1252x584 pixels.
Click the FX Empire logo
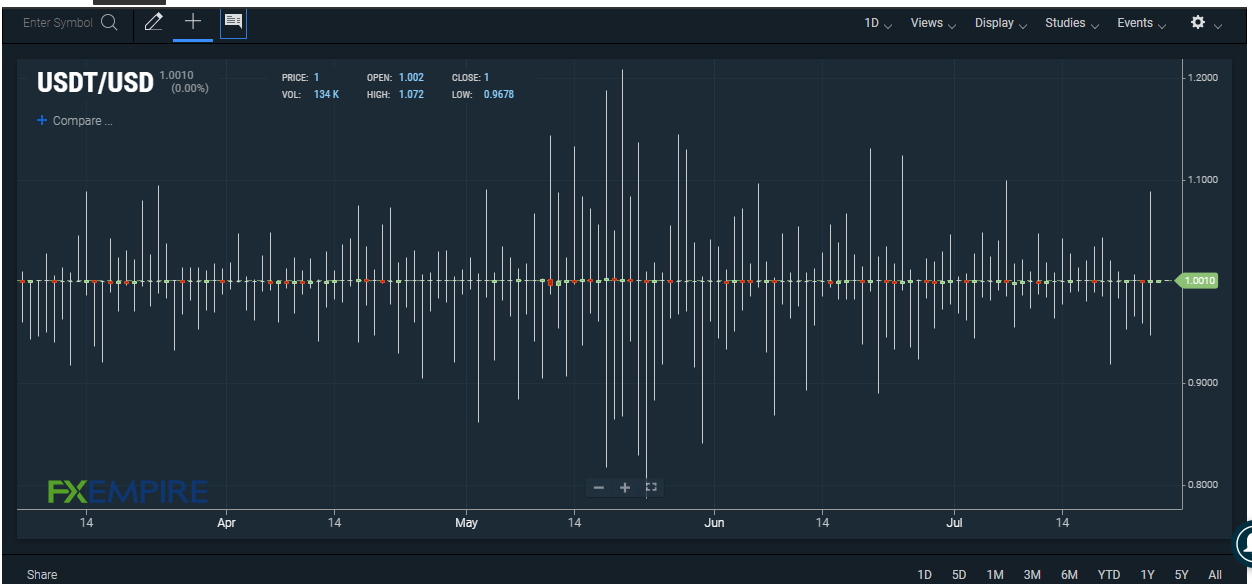tap(128, 491)
